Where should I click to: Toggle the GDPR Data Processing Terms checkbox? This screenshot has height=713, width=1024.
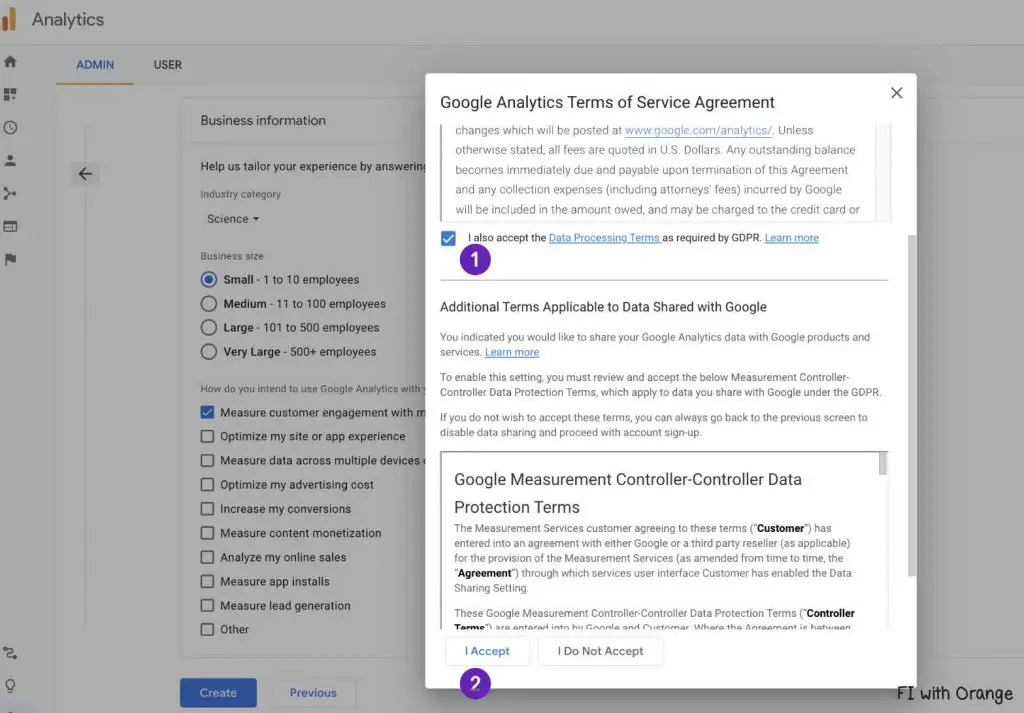[x=448, y=238]
